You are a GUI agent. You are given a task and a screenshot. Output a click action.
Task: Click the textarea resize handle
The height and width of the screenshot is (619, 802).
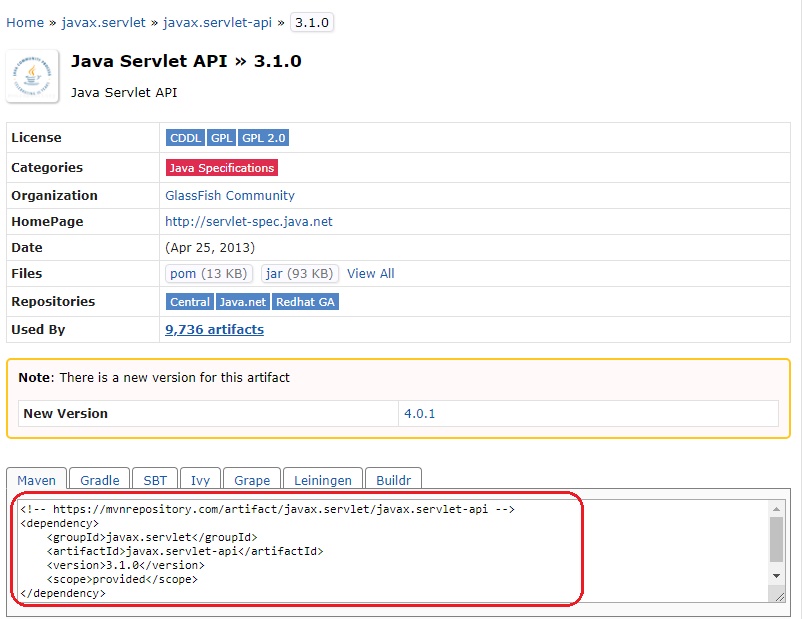coord(779,596)
